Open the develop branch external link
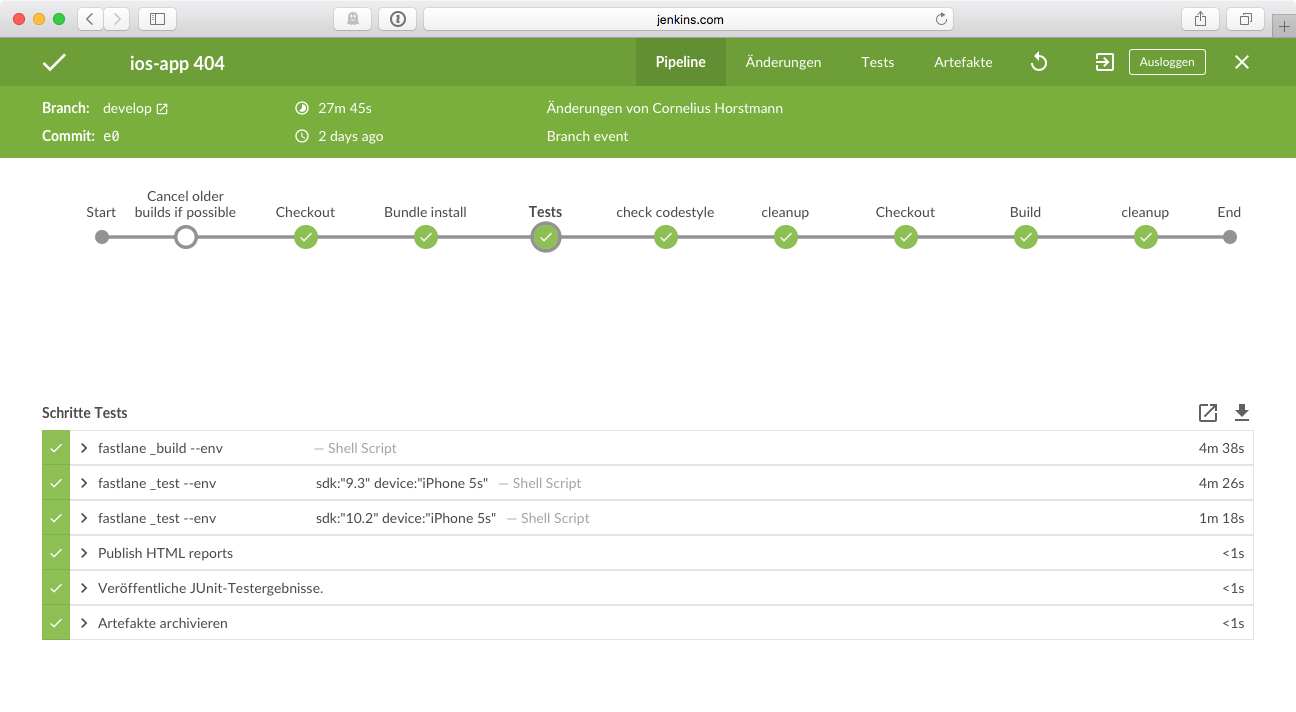Image resolution: width=1296 pixels, height=712 pixels. point(162,109)
